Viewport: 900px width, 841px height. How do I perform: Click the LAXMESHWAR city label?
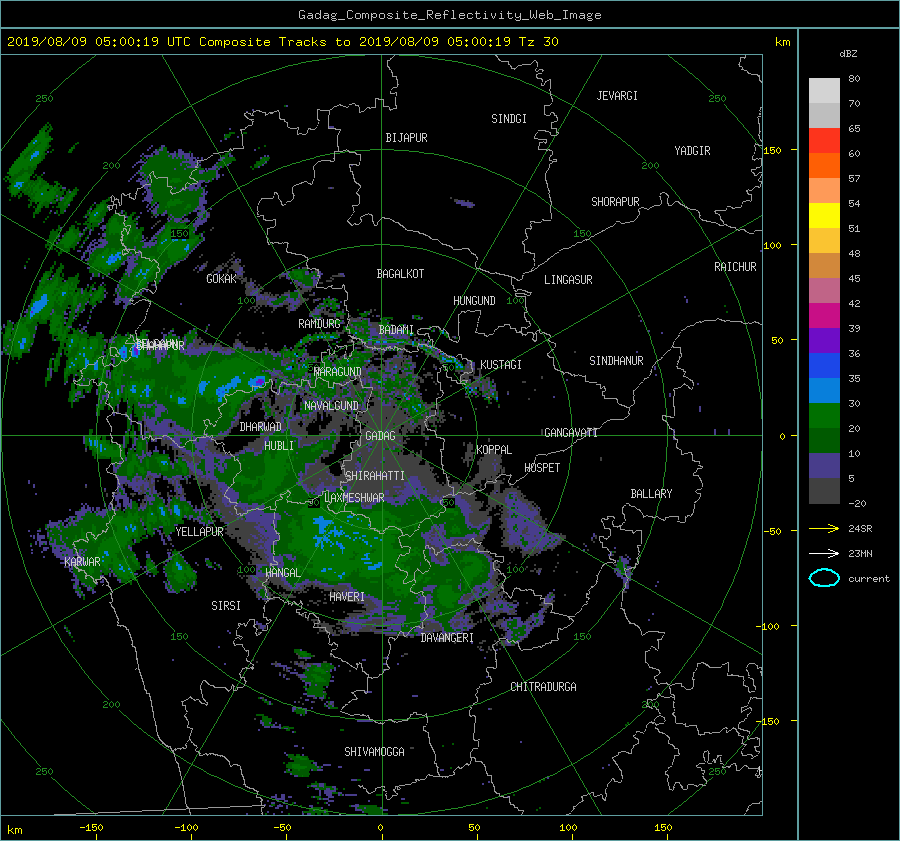click(354, 498)
